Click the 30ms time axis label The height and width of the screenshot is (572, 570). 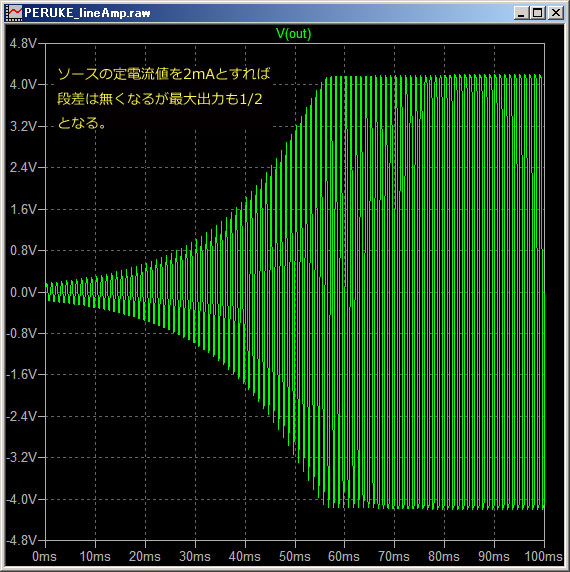(x=195, y=557)
